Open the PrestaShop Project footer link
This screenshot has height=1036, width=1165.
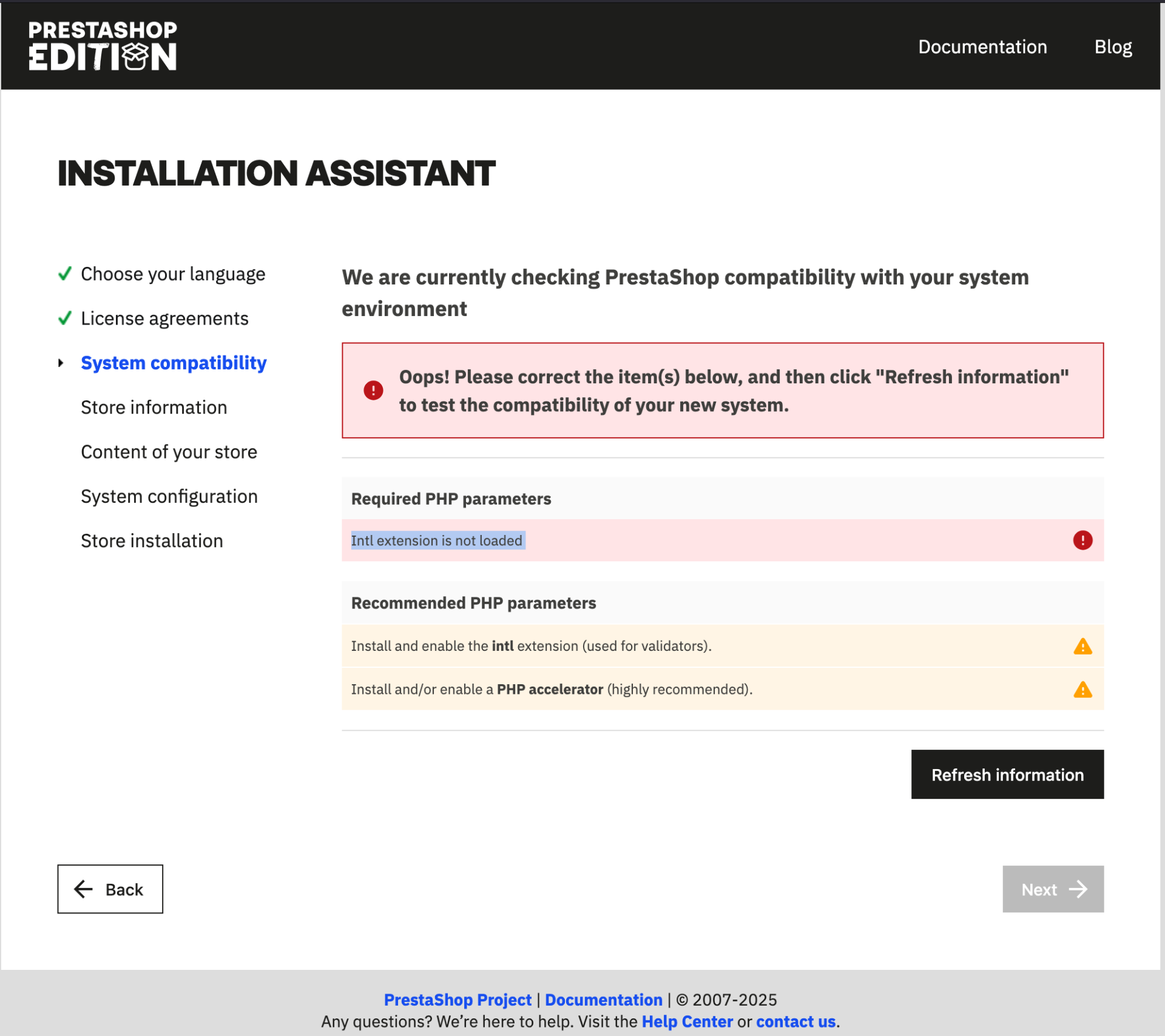point(458,1000)
